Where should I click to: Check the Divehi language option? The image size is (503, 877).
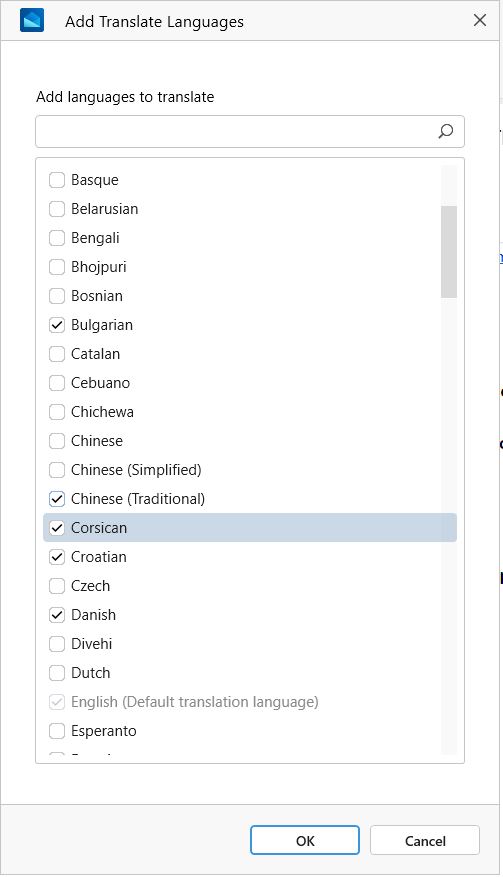point(57,644)
